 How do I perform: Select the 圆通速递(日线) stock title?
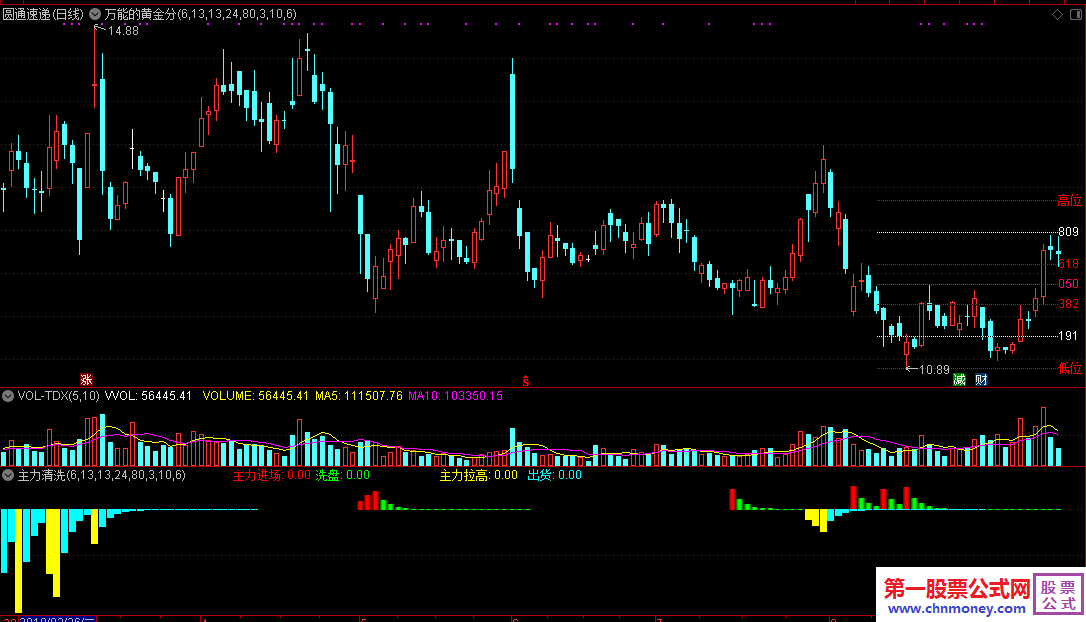43,14
